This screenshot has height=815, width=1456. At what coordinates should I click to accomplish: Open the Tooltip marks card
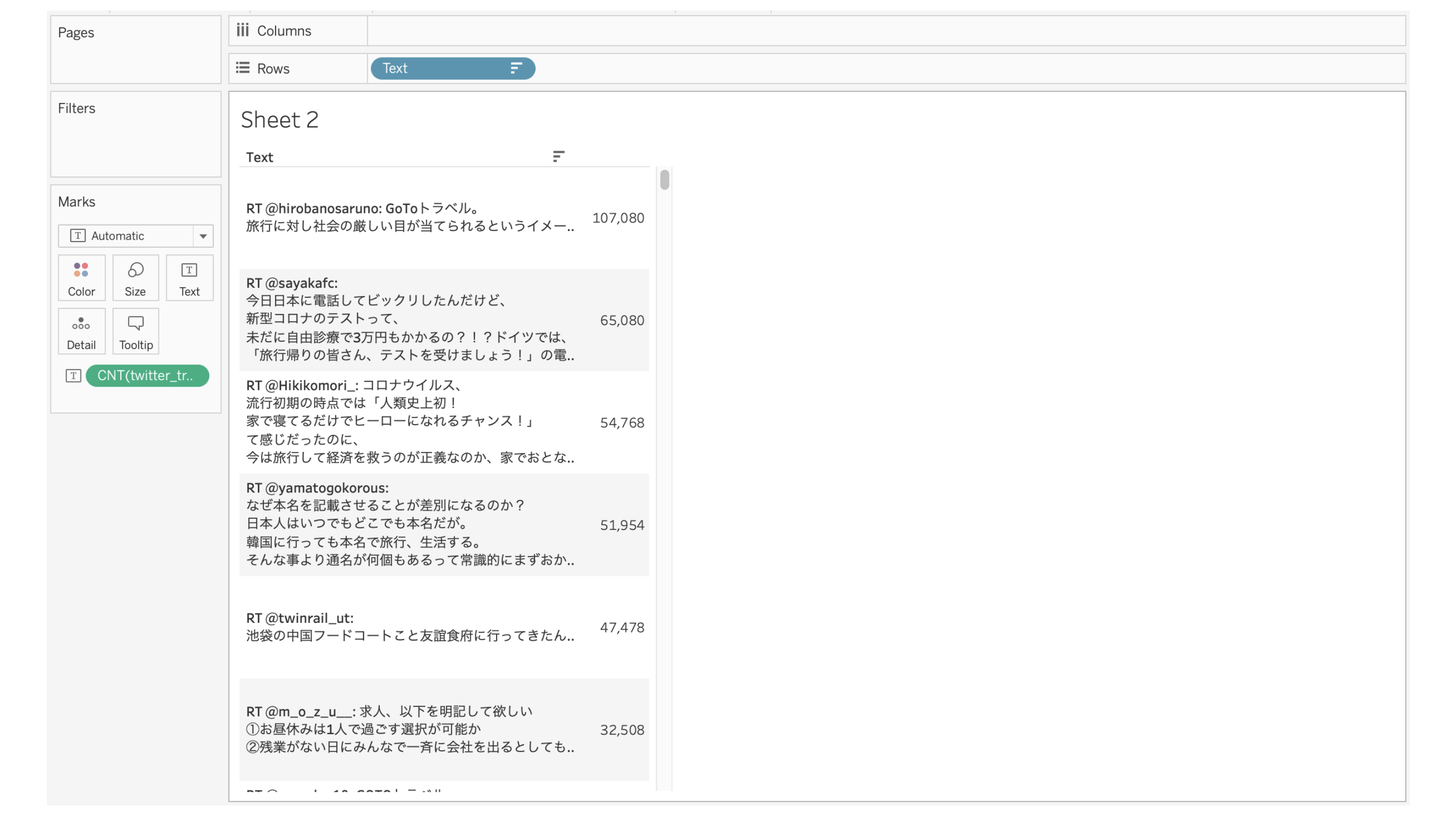pos(136,331)
